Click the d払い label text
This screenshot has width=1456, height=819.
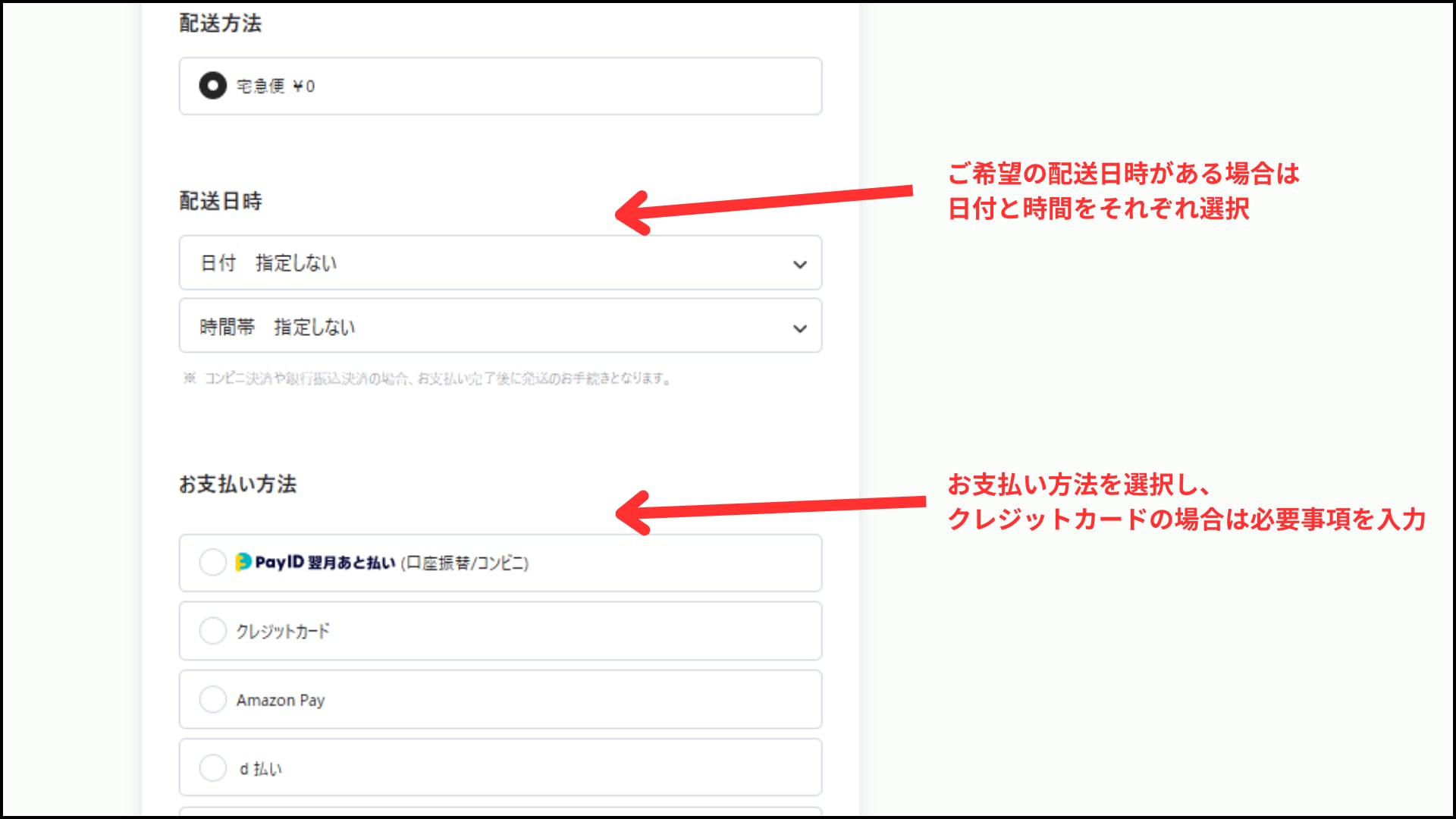coord(260,769)
